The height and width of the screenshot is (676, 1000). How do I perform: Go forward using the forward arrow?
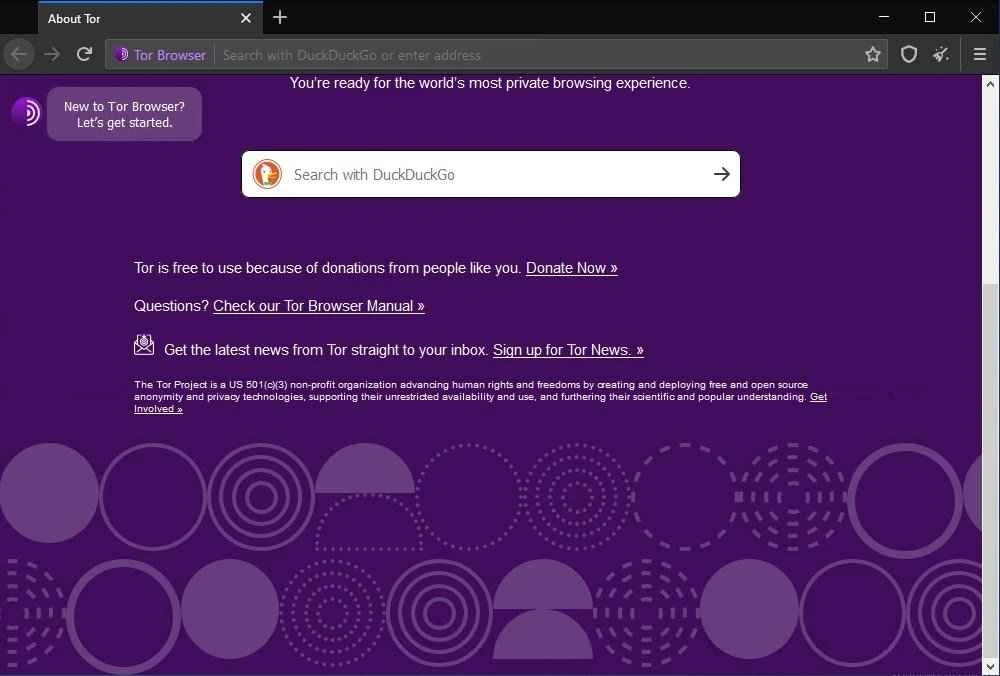tap(52, 54)
